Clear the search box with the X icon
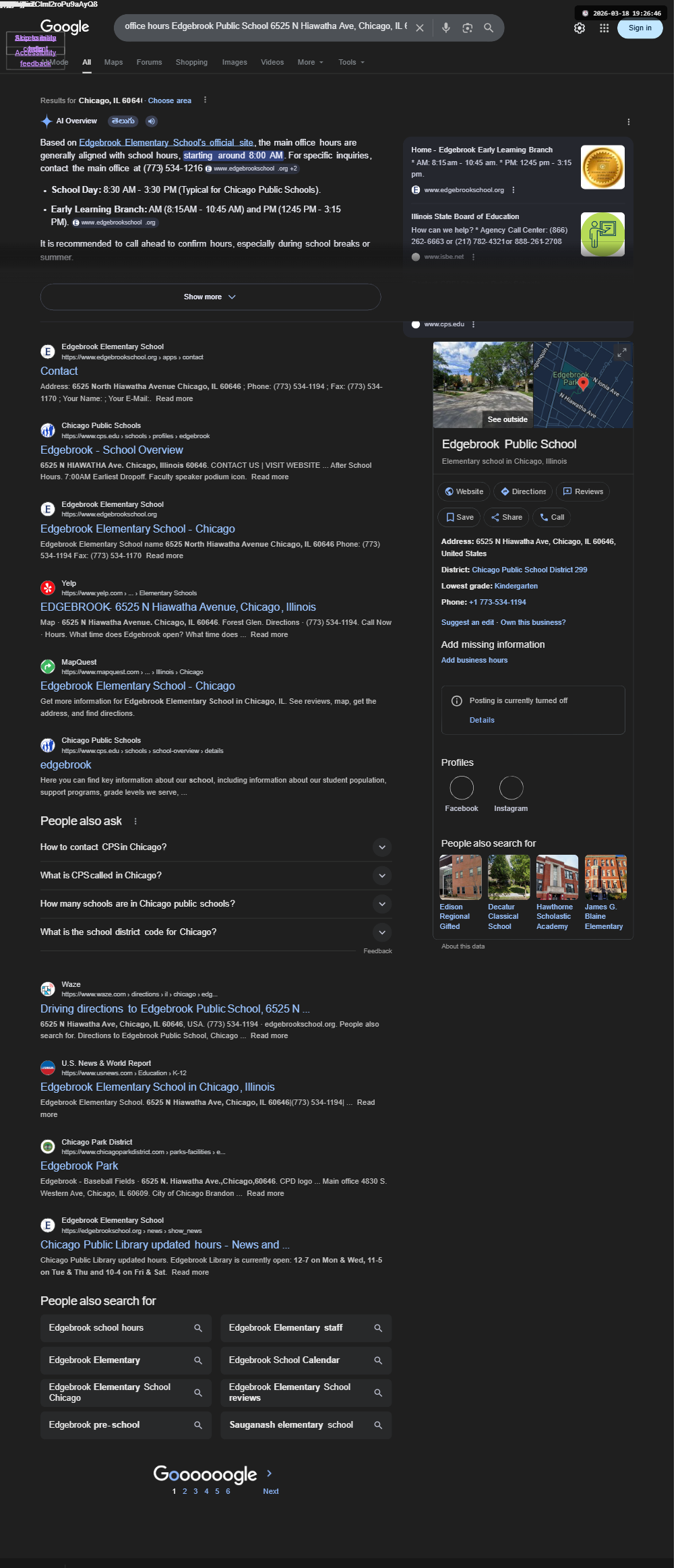 pyautogui.click(x=420, y=28)
